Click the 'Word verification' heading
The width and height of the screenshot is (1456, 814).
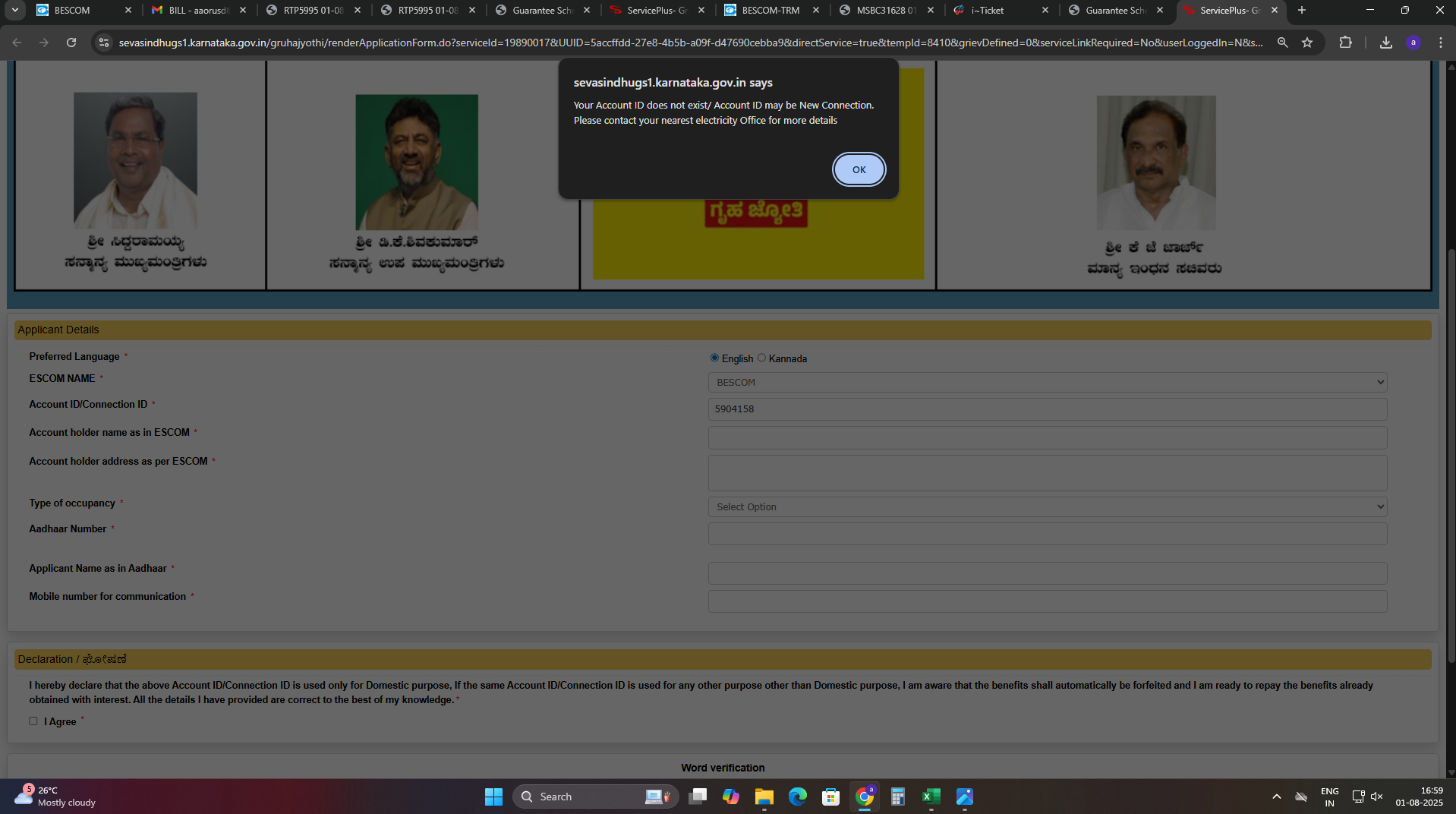pos(723,768)
